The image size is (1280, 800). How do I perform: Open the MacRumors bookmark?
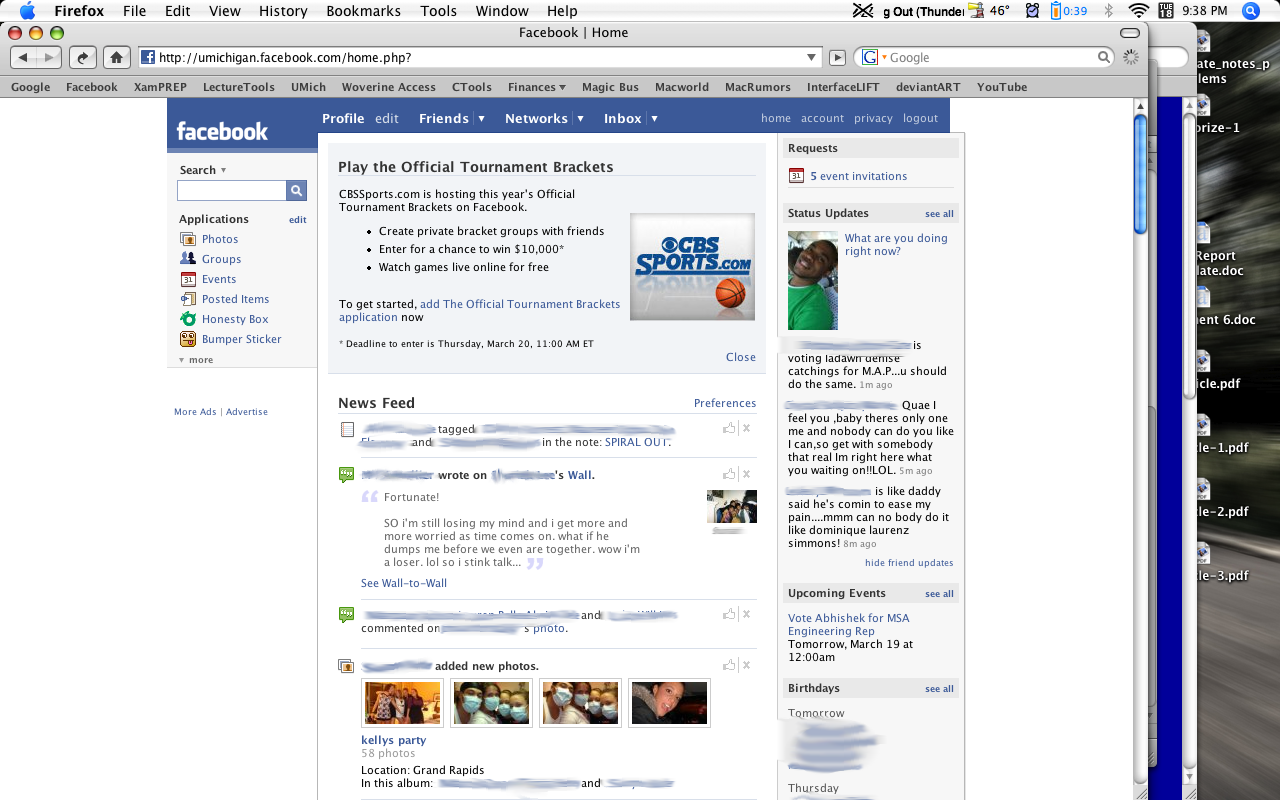click(x=758, y=87)
